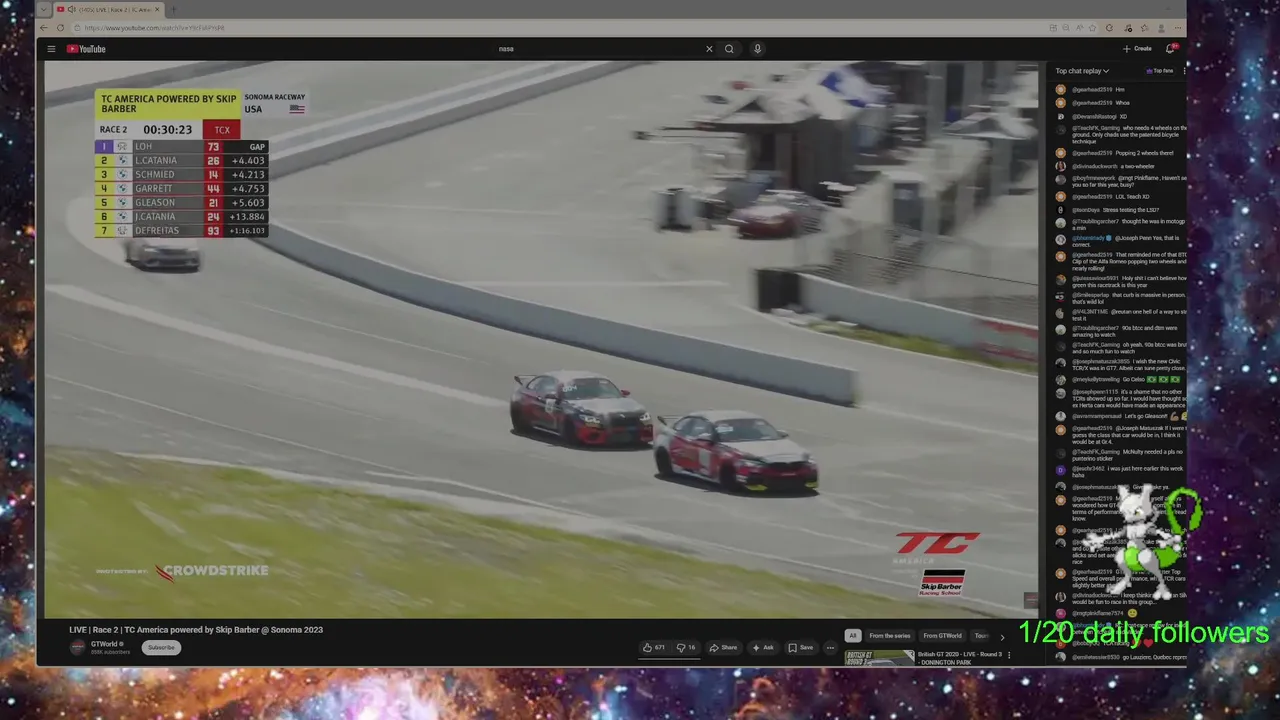This screenshot has width=1280, height=720.
Task: Mute tab via speaker icon on tab
Action: tap(71, 10)
